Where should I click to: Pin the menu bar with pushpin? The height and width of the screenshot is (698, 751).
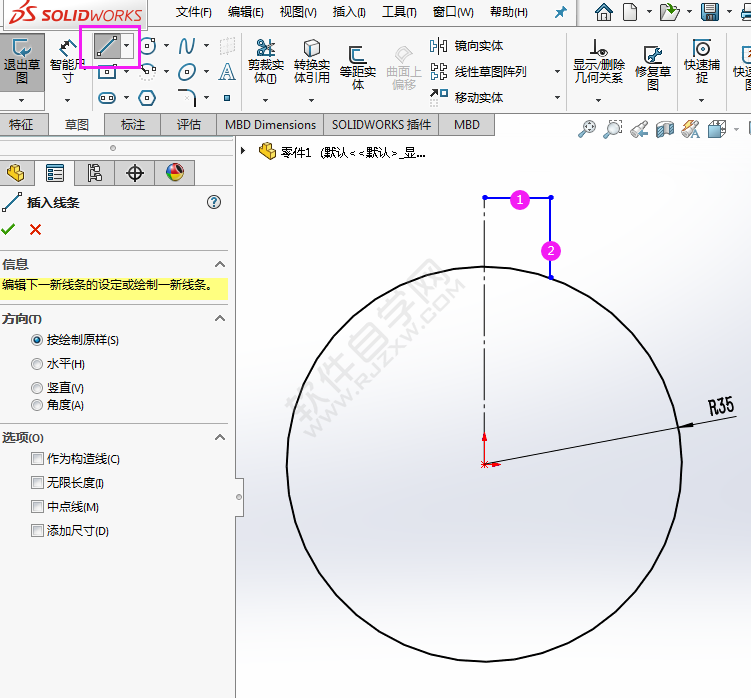pyautogui.click(x=560, y=12)
